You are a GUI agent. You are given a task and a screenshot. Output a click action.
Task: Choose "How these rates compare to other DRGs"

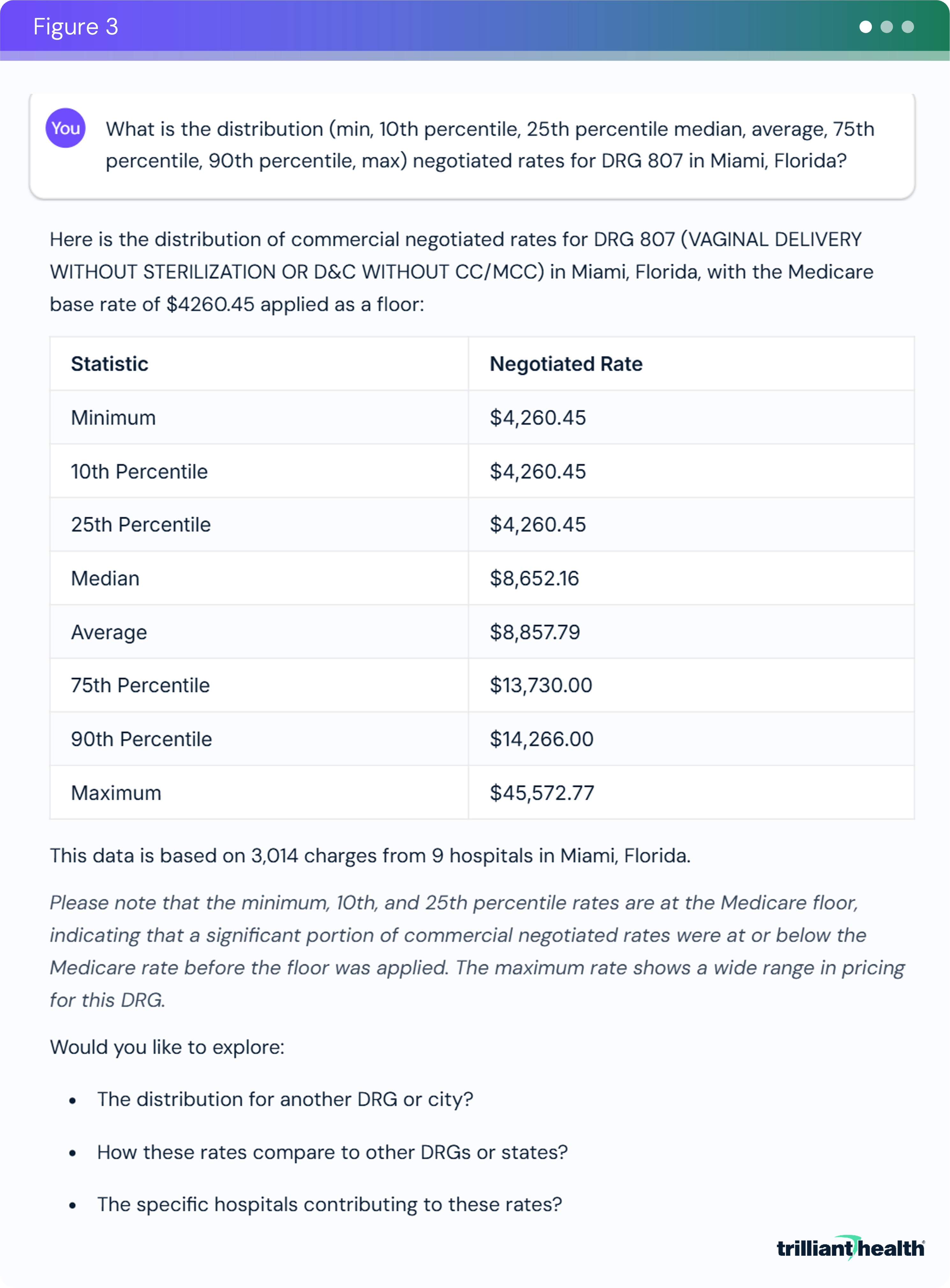[x=332, y=1152]
